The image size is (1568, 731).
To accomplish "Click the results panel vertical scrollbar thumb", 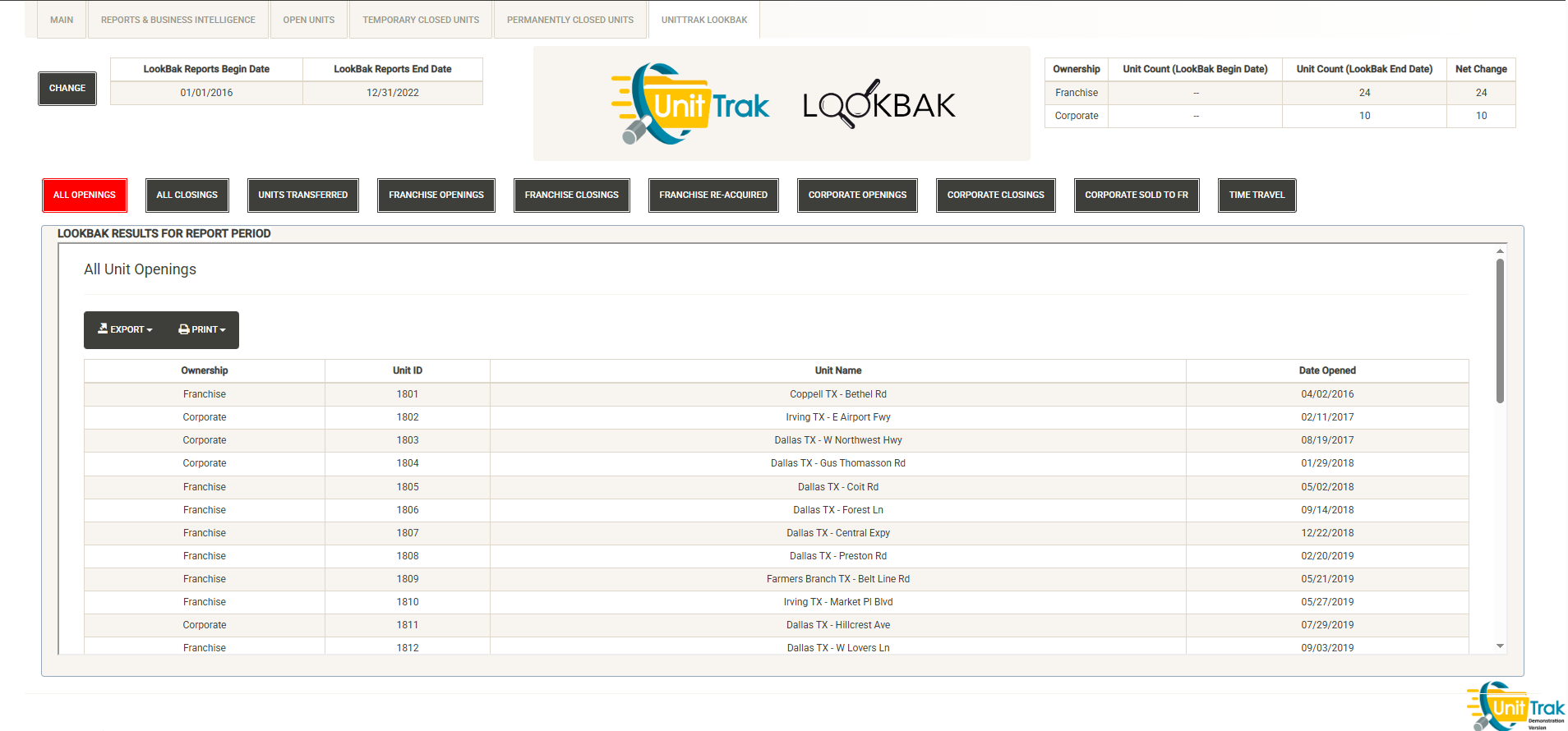I will [1500, 330].
